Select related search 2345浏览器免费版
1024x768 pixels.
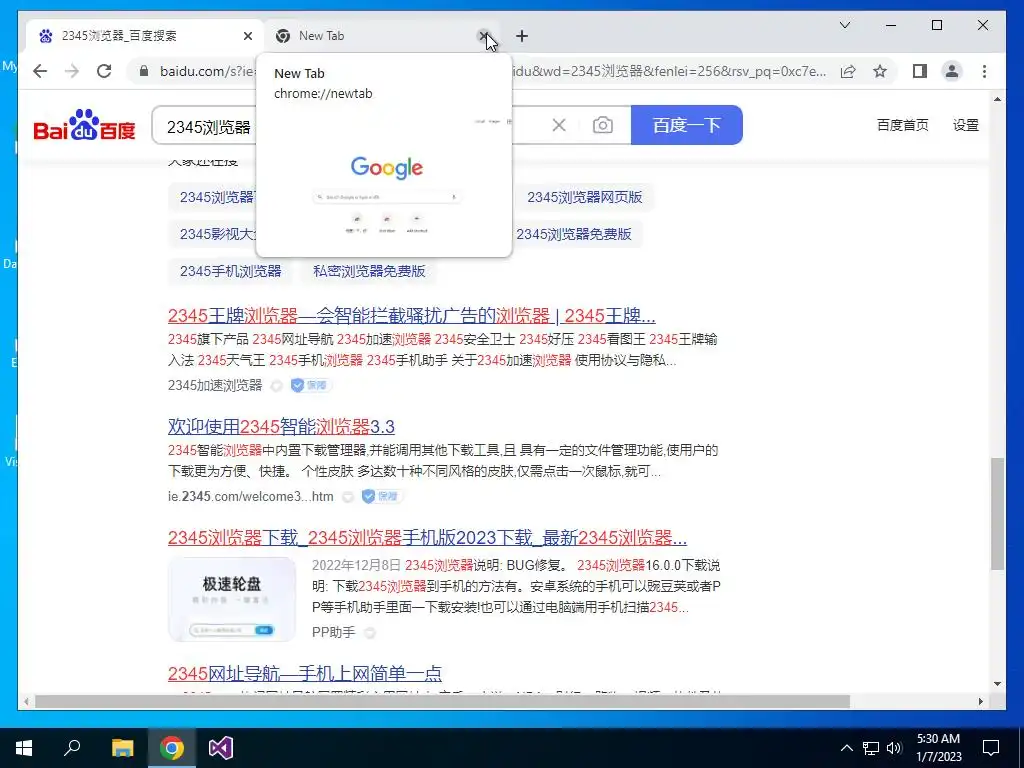tap(573, 234)
